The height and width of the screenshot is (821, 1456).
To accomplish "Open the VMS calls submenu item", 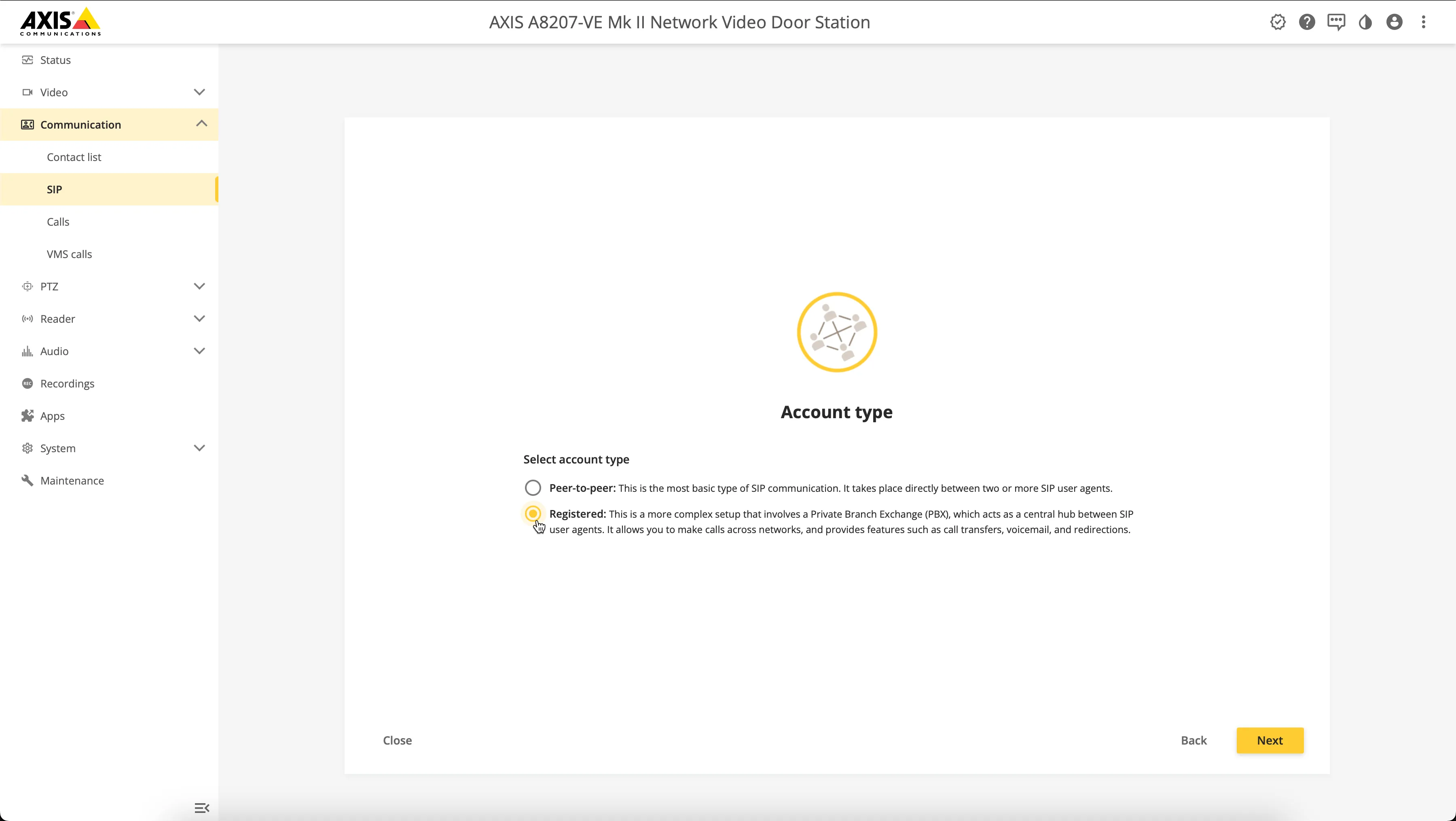I will pyautogui.click(x=109, y=254).
